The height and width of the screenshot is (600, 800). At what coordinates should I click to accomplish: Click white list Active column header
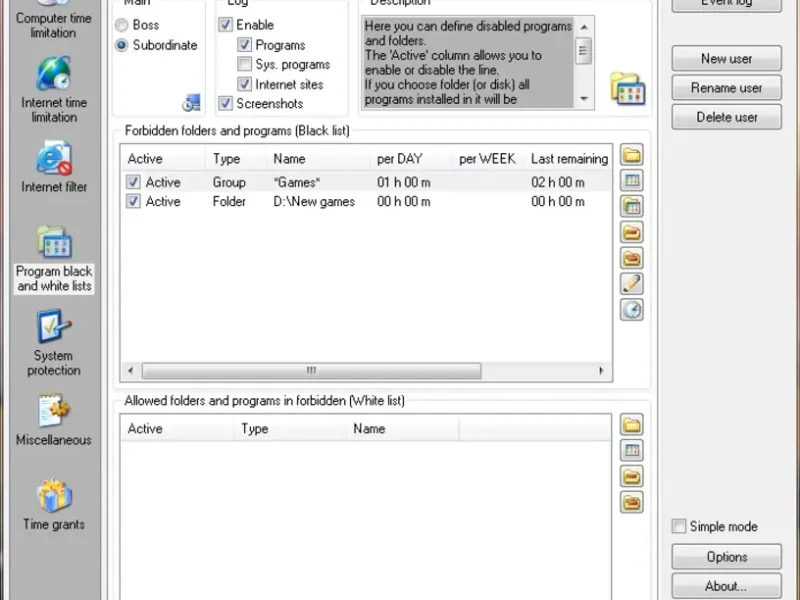tap(177, 429)
